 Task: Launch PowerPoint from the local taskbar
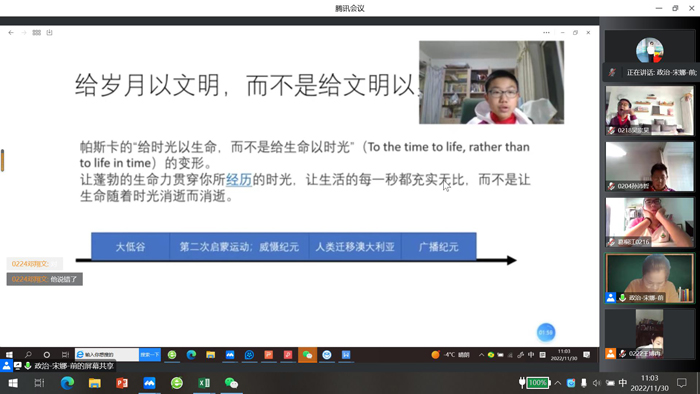click(122, 383)
